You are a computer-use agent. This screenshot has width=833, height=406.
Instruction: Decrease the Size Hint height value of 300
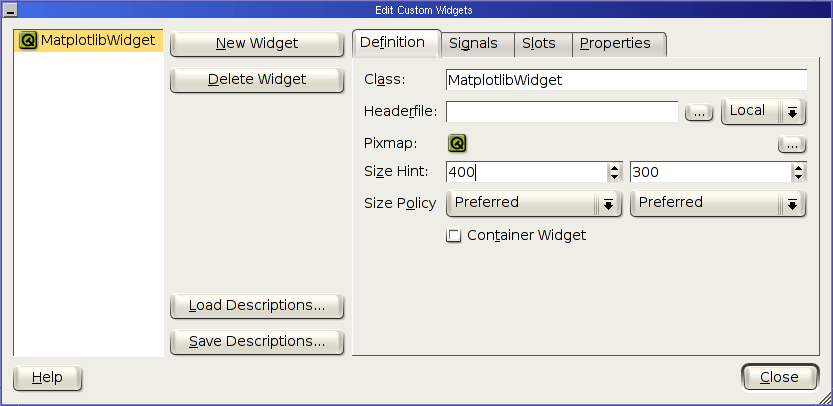click(798, 177)
